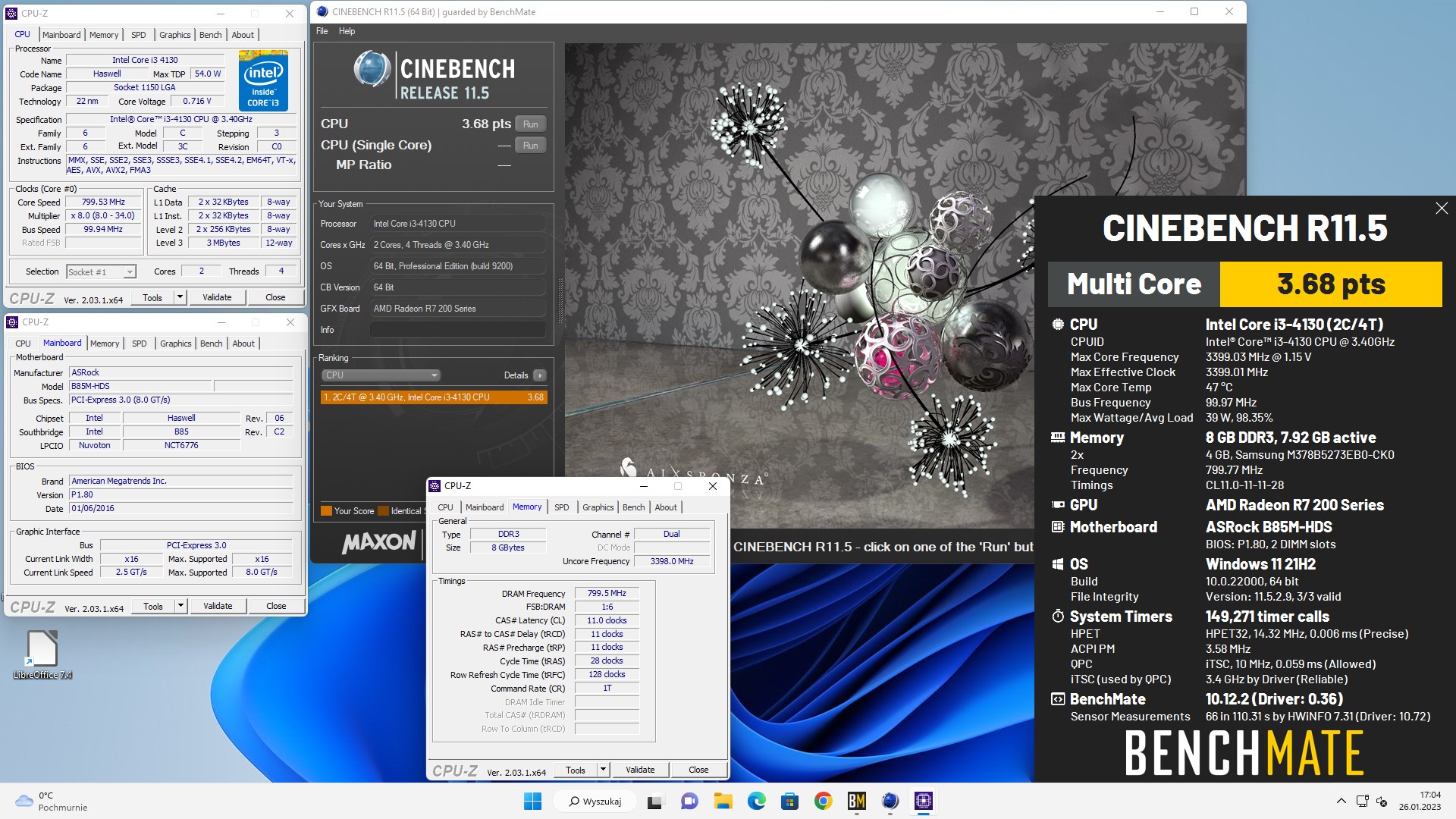Click the GPU card icon in BenchMate panel
Image resolution: width=1456 pixels, height=819 pixels.
tap(1058, 505)
